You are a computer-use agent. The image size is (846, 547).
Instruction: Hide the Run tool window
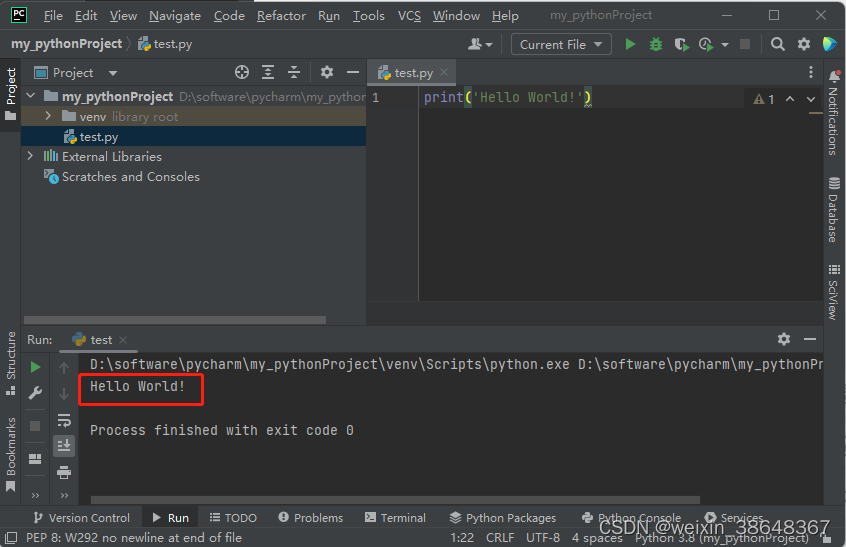click(810, 339)
